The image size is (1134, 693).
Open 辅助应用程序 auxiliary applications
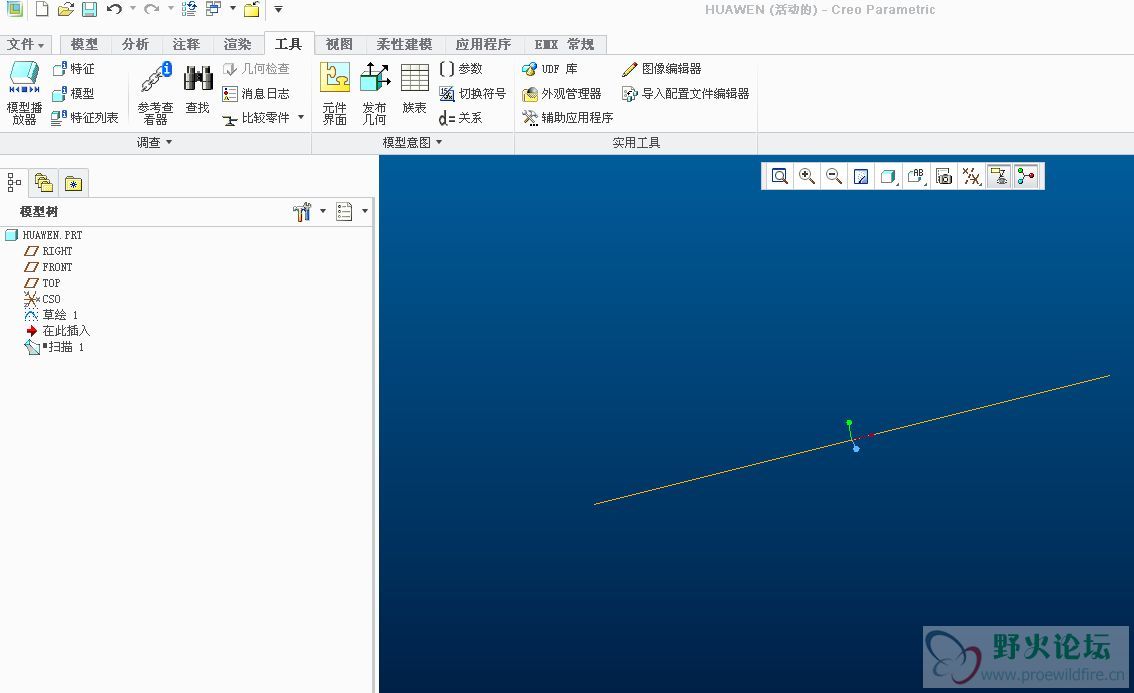pyautogui.click(x=568, y=118)
